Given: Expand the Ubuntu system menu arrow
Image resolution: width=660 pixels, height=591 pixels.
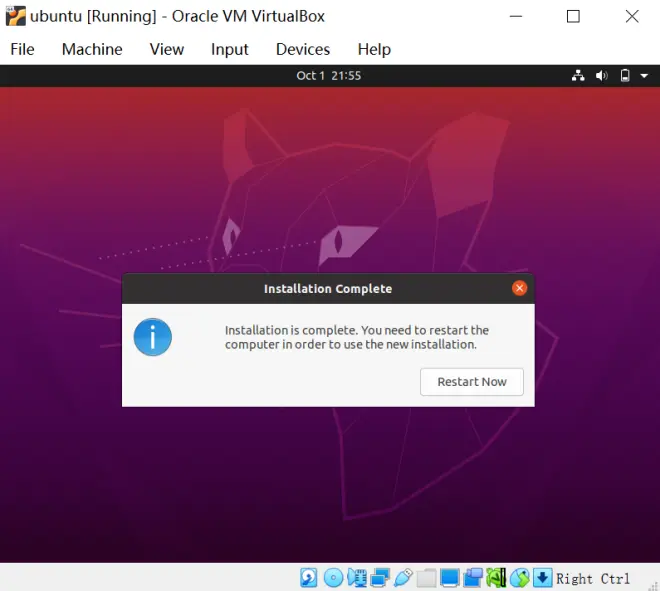Looking at the screenshot, I should coord(644,76).
